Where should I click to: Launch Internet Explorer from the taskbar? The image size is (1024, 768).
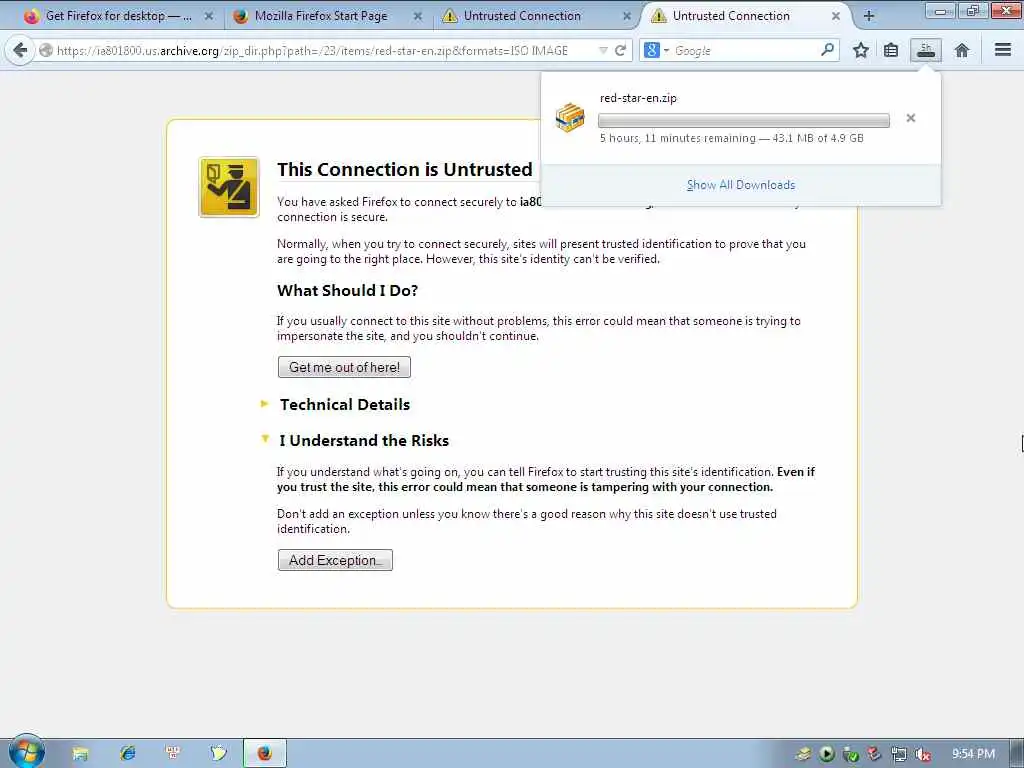[127, 754]
